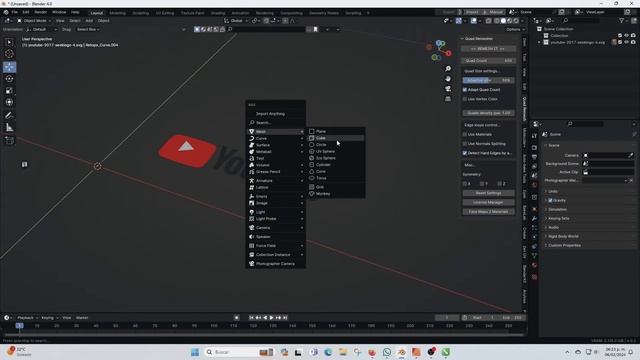Toggle the Adapt Quad Count checkbox
This screenshot has height=360, width=640.
point(465,89)
